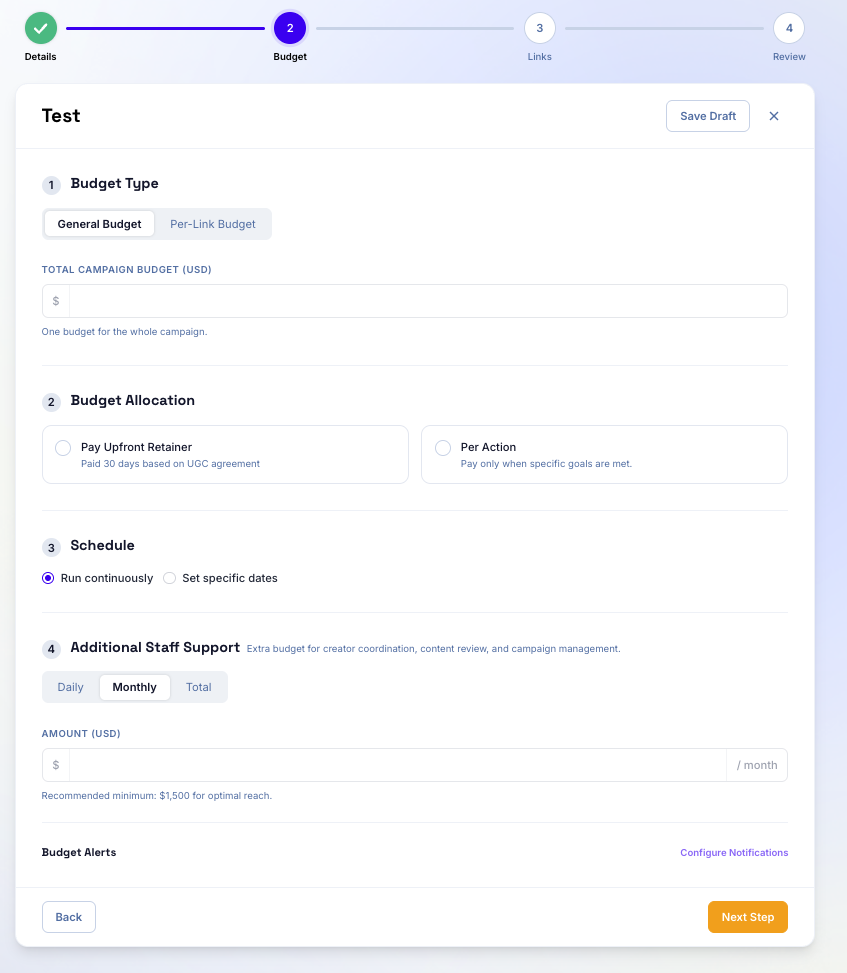Click the Save Draft button
Image resolution: width=847 pixels, height=973 pixels.
(708, 116)
